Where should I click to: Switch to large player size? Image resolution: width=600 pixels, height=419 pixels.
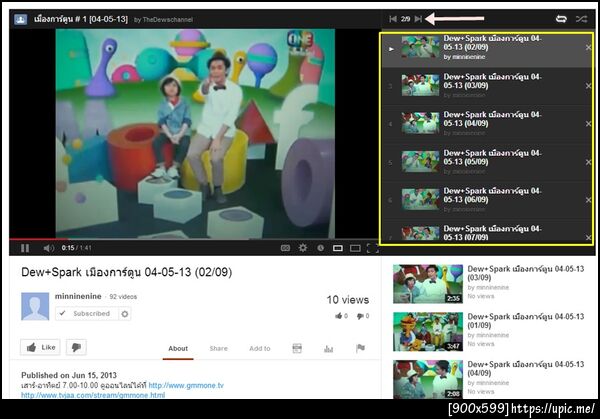point(355,248)
